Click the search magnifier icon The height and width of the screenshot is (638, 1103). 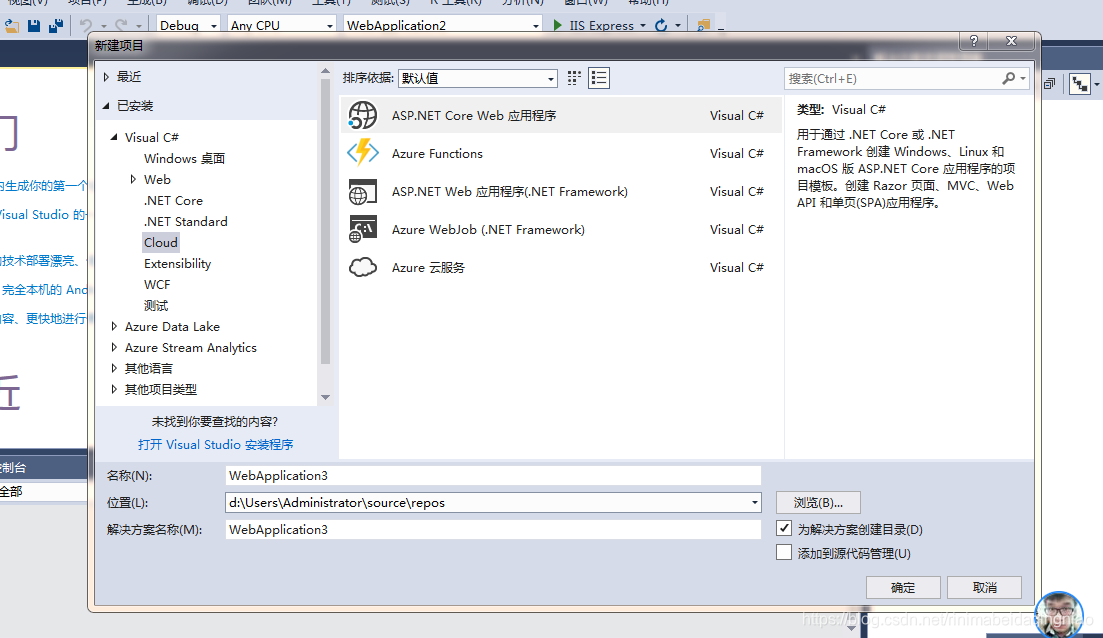click(1009, 78)
